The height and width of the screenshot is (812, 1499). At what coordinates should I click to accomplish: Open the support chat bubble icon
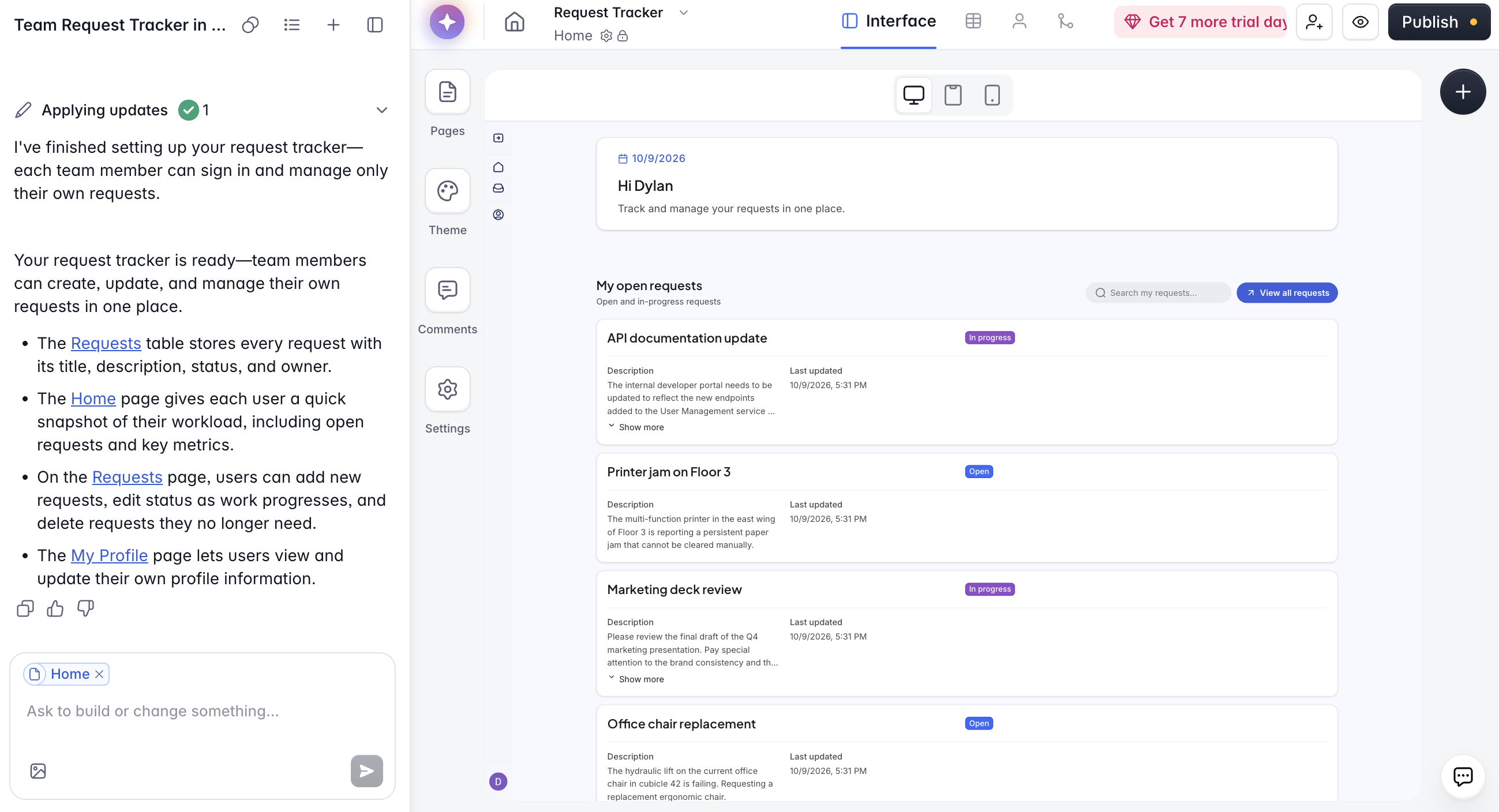(x=1462, y=776)
